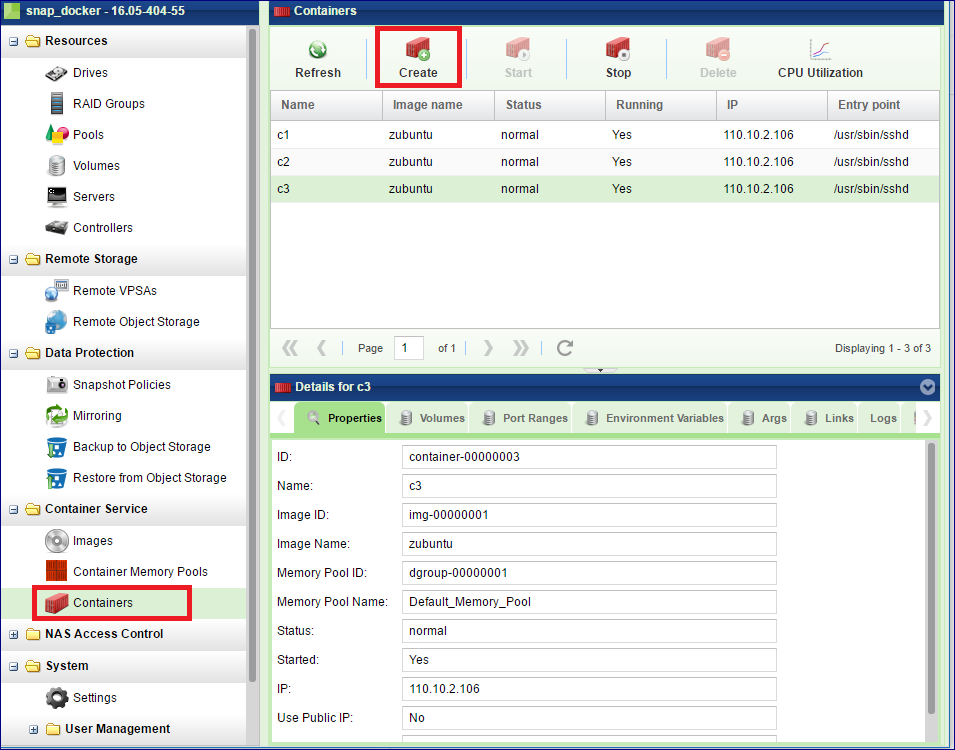Collapse the Remote Storage section
Screen dimensions: 955x750
click(13, 260)
